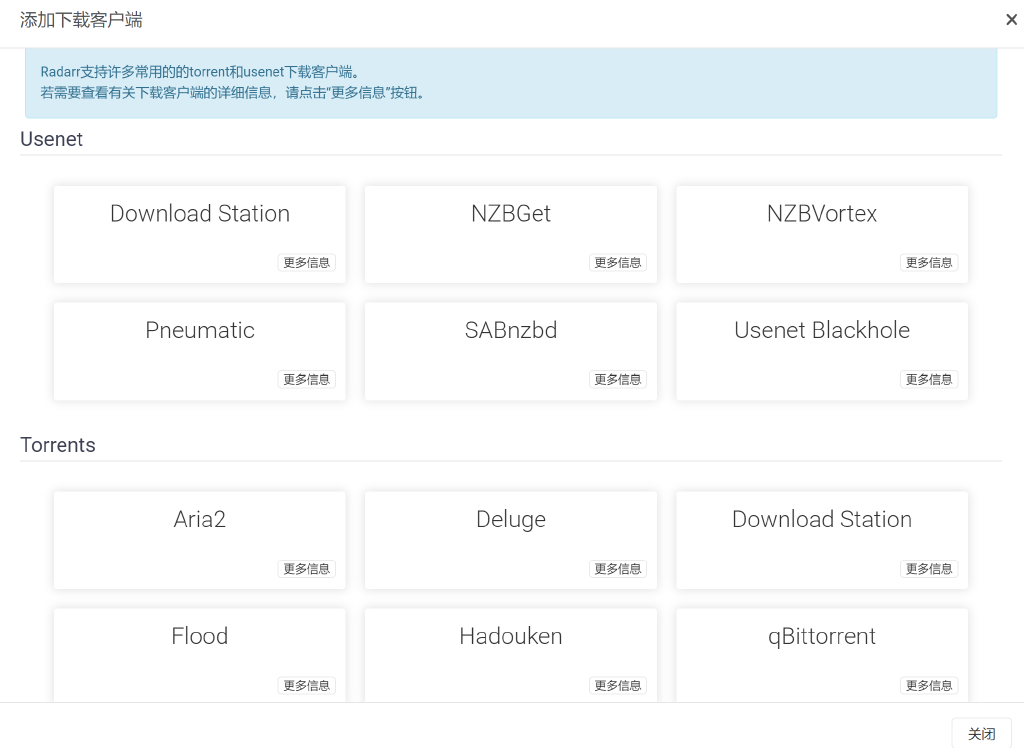Viewport: 1024px width, 748px height.
Task: Select the Aria2 torrent client
Action: point(200,540)
